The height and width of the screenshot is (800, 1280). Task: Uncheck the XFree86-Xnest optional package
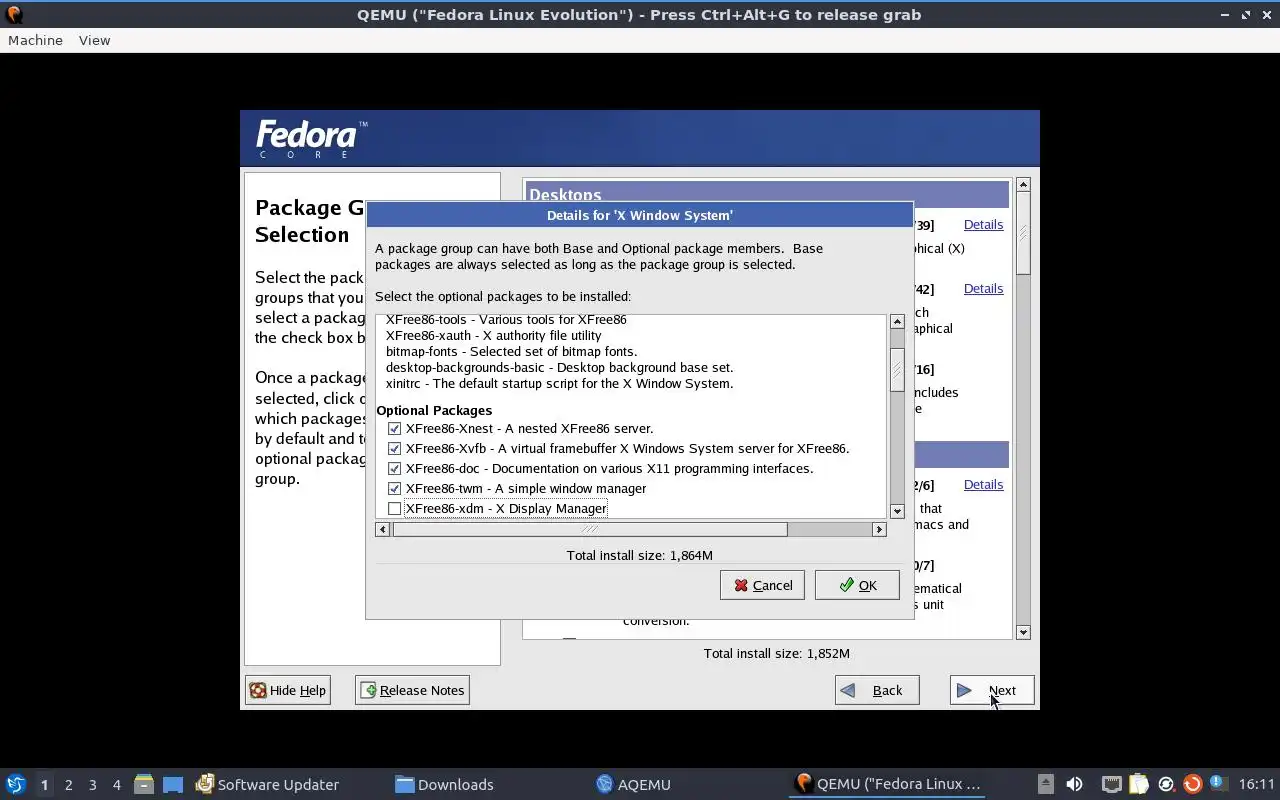click(394, 428)
